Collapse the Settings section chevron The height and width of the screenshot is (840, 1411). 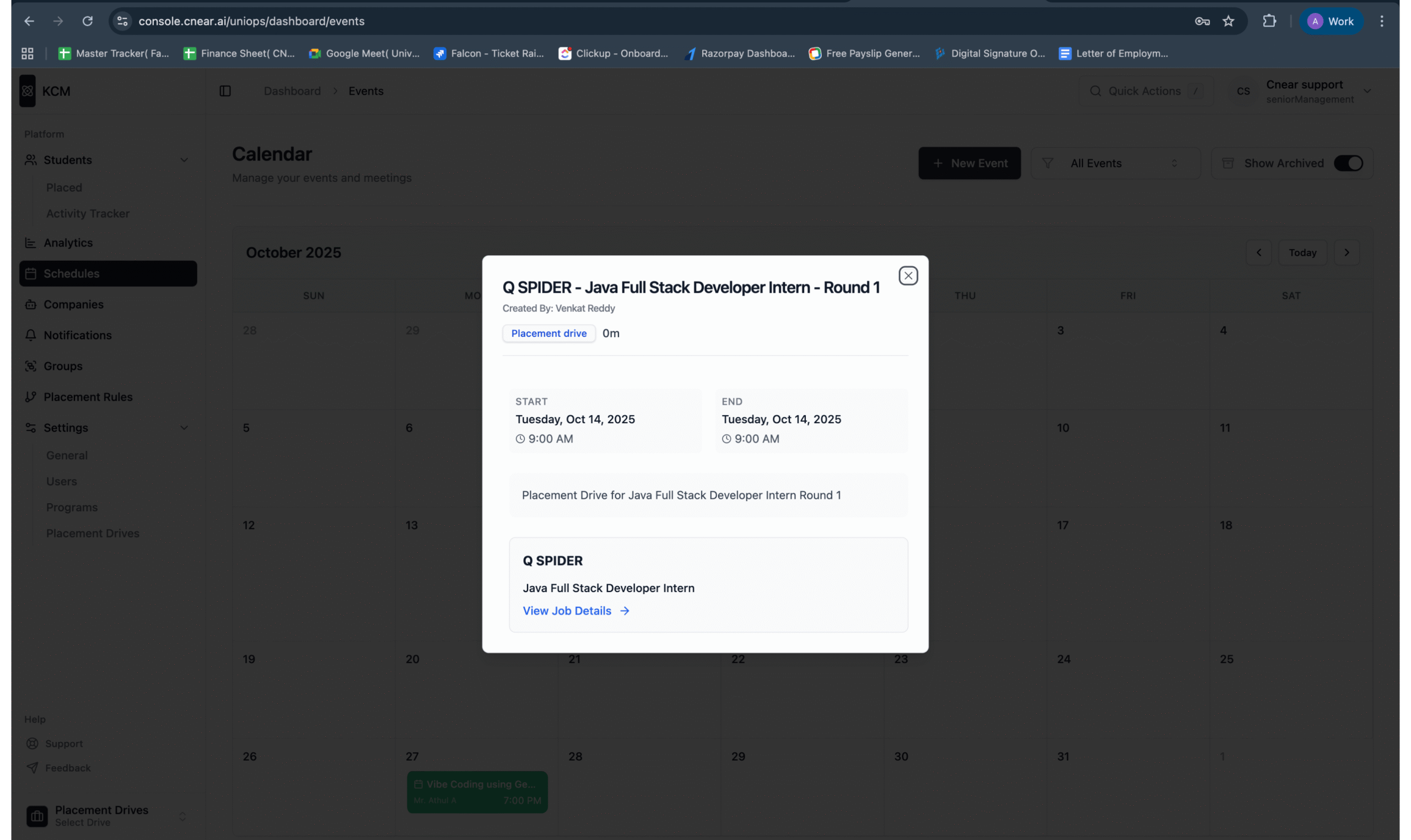tap(184, 428)
